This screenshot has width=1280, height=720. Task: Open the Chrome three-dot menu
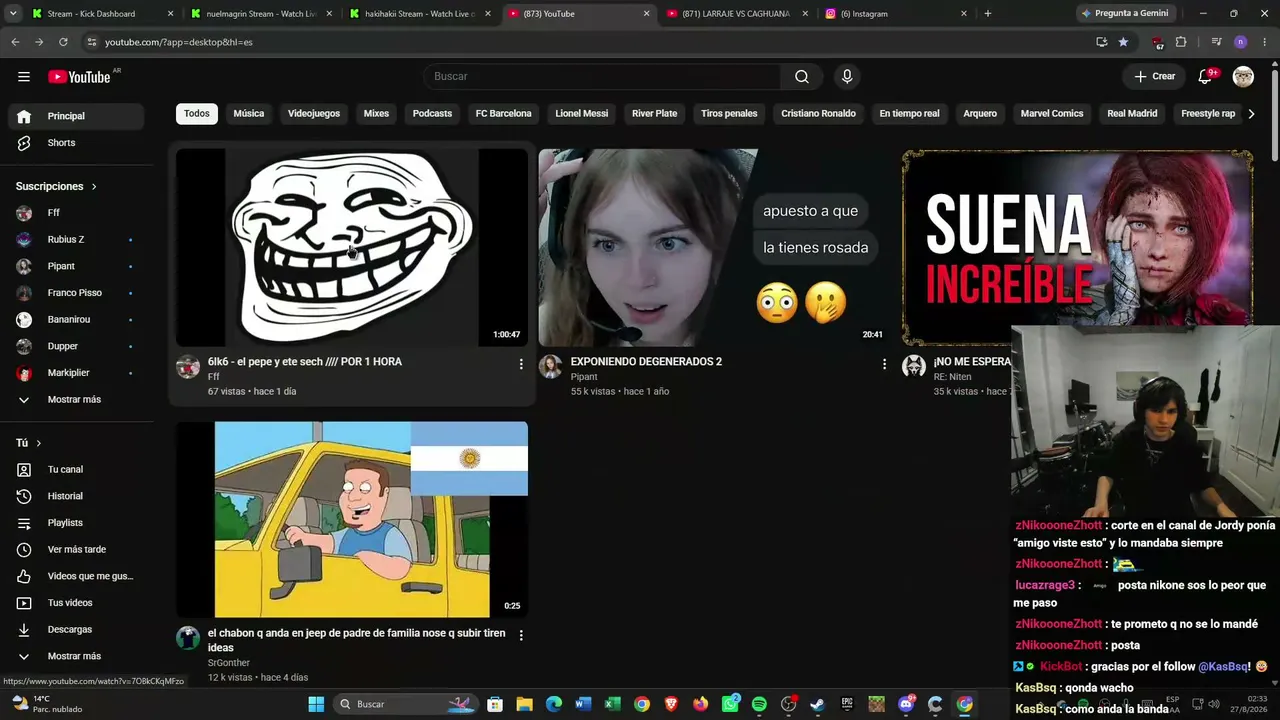tap(1265, 42)
